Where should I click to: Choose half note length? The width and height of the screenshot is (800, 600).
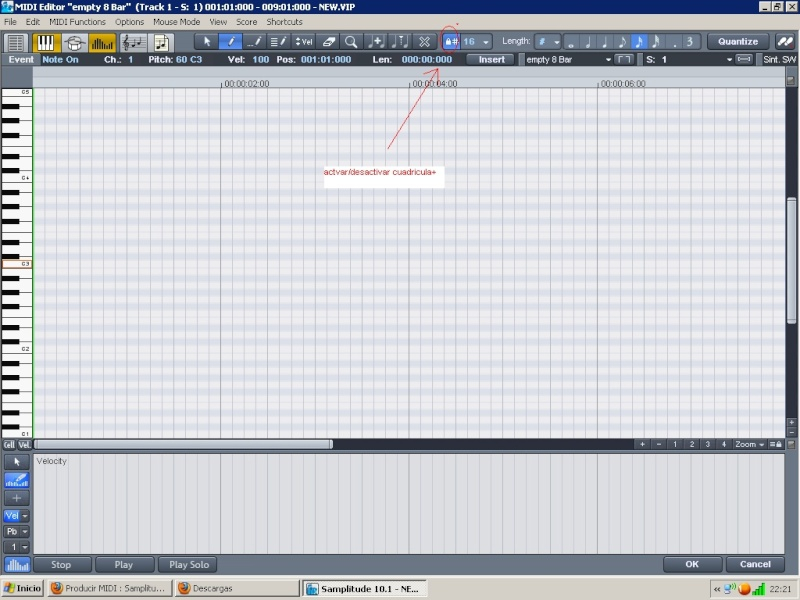(588, 42)
